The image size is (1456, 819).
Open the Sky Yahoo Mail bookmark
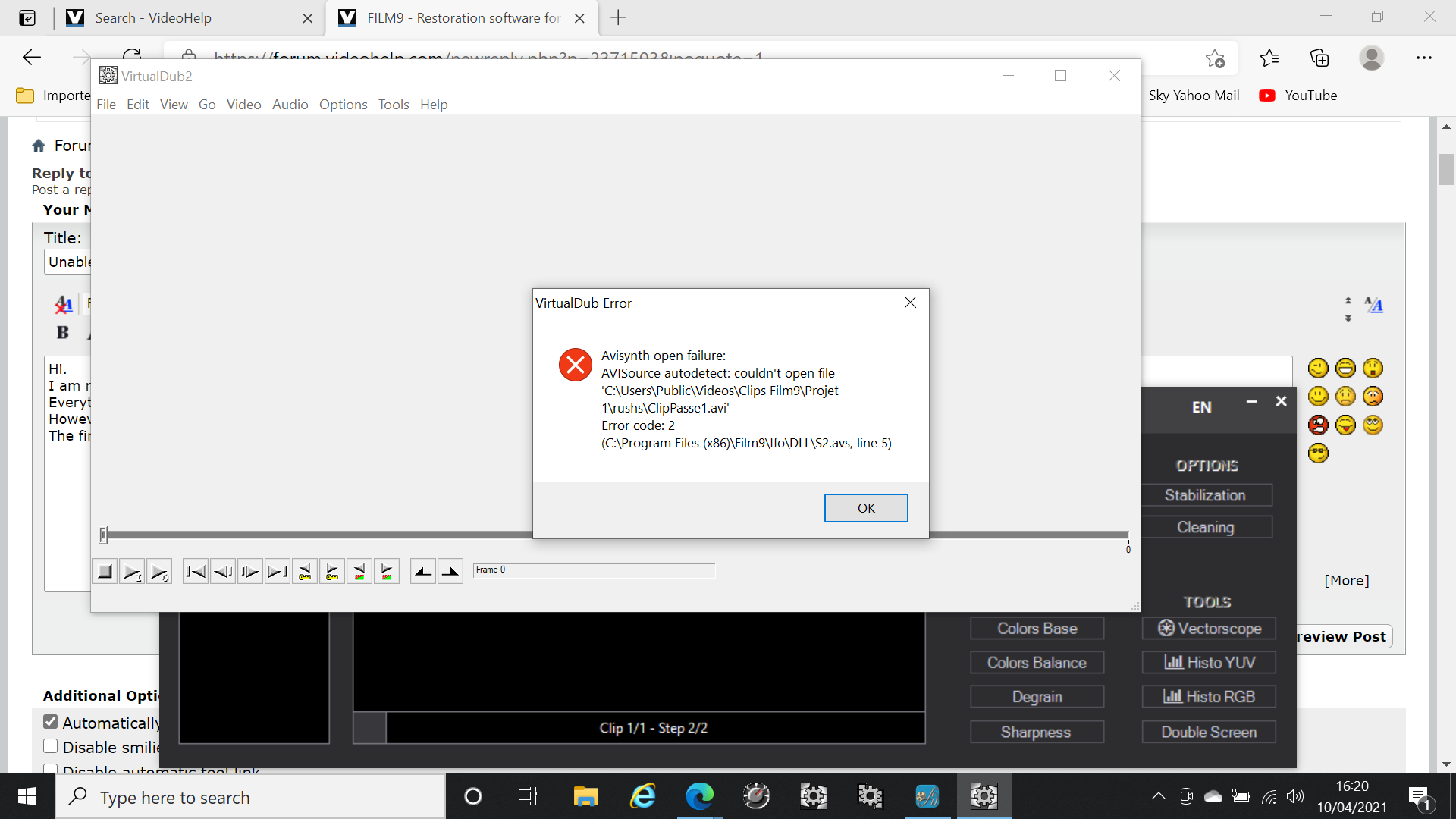1194,96
